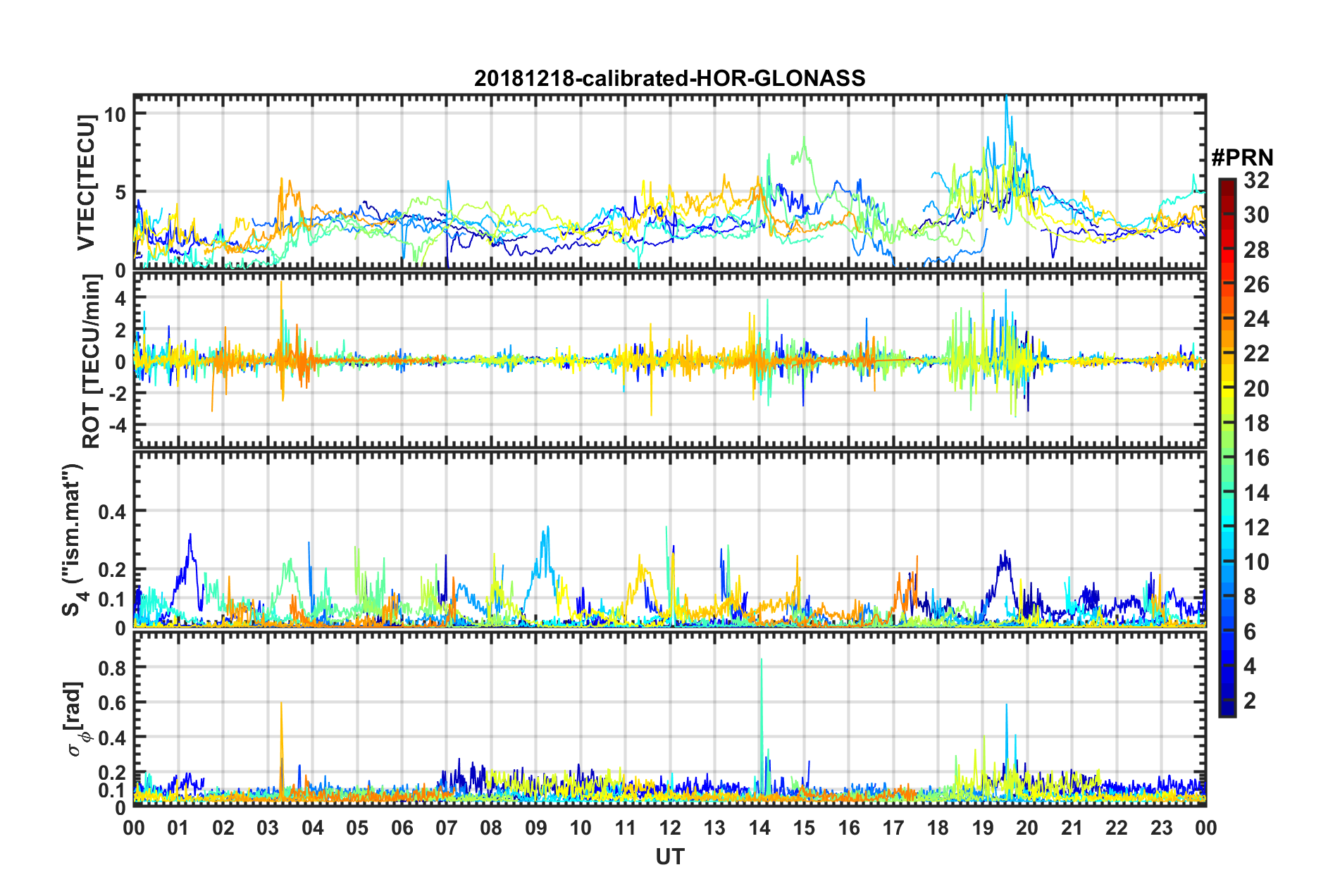Click x-axis tick label 23

1161,827
